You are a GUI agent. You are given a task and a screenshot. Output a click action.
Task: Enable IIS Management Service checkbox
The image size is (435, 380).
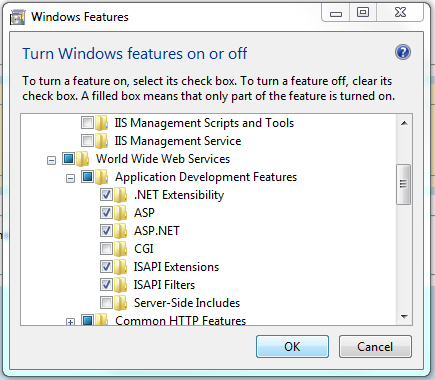point(87,141)
